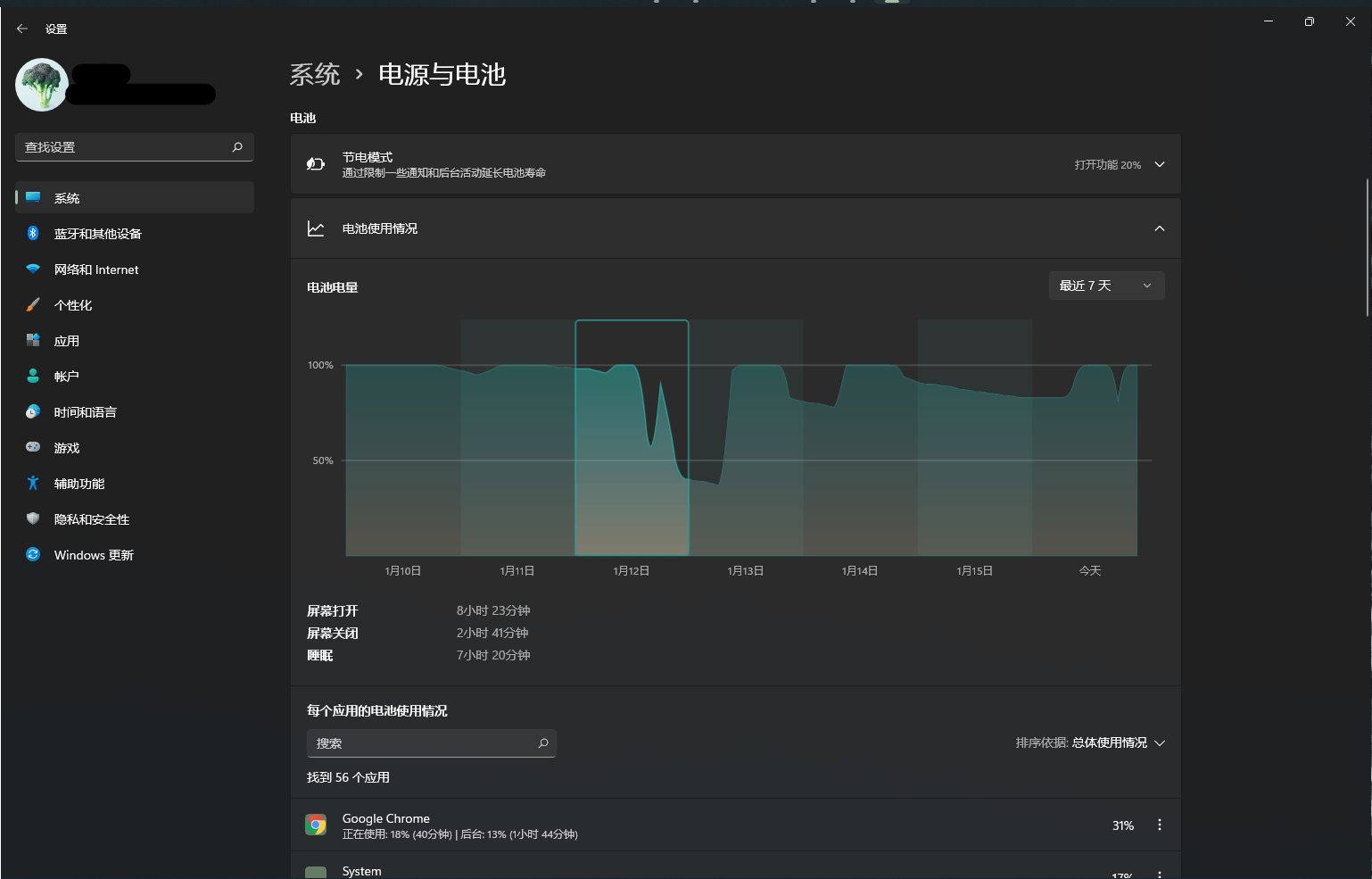Image resolution: width=1372 pixels, height=879 pixels.
Task: Click the Google Chrome app icon
Action: point(317,825)
